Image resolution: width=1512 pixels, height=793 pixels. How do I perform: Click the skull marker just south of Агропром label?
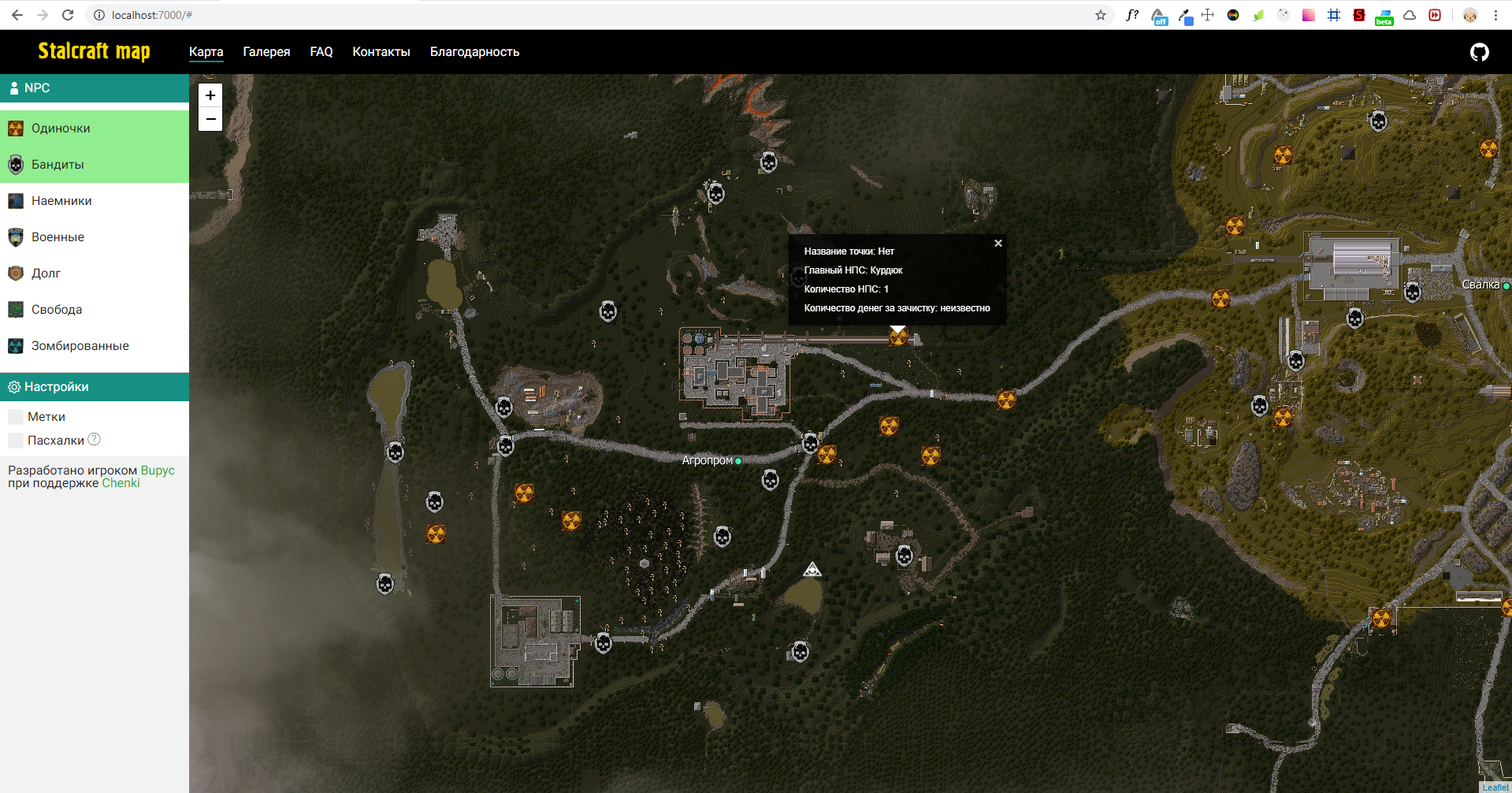click(x=771, y=479)
